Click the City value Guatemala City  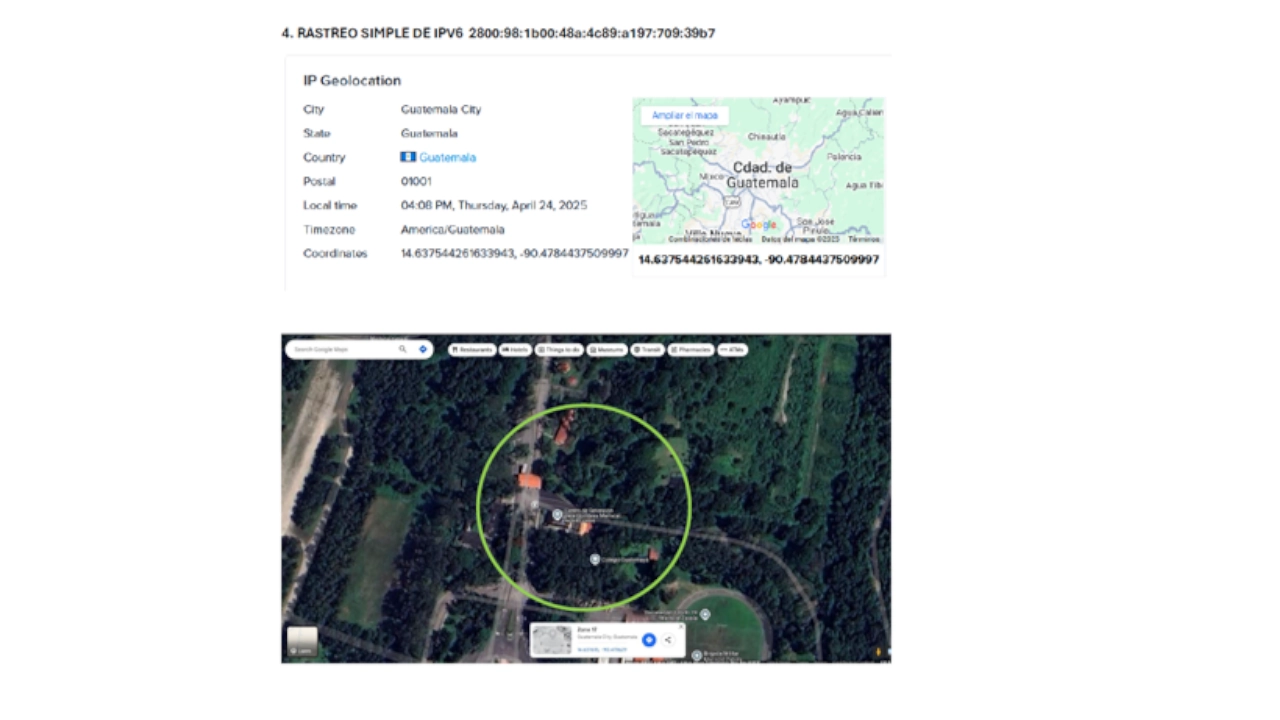coord(441,109)
